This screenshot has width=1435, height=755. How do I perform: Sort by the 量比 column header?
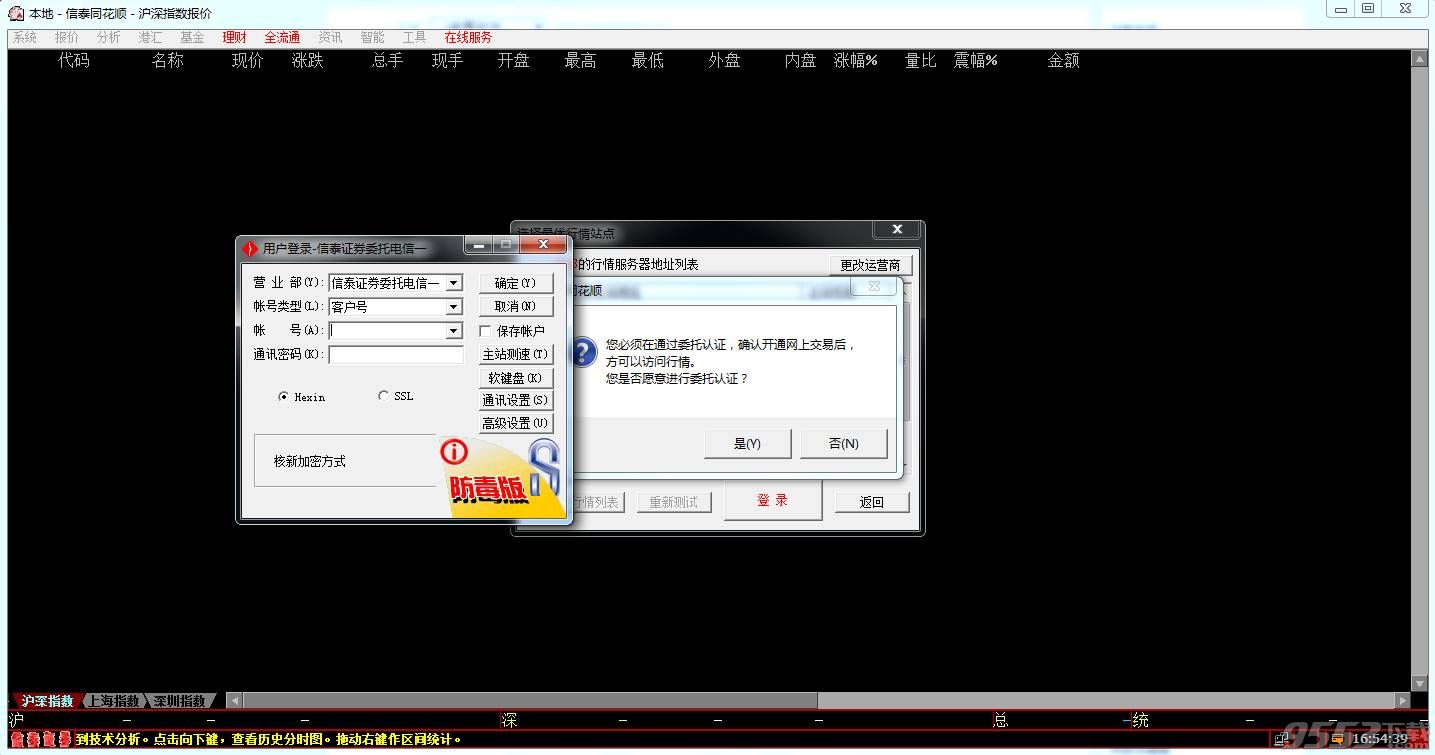click(921, 61)
